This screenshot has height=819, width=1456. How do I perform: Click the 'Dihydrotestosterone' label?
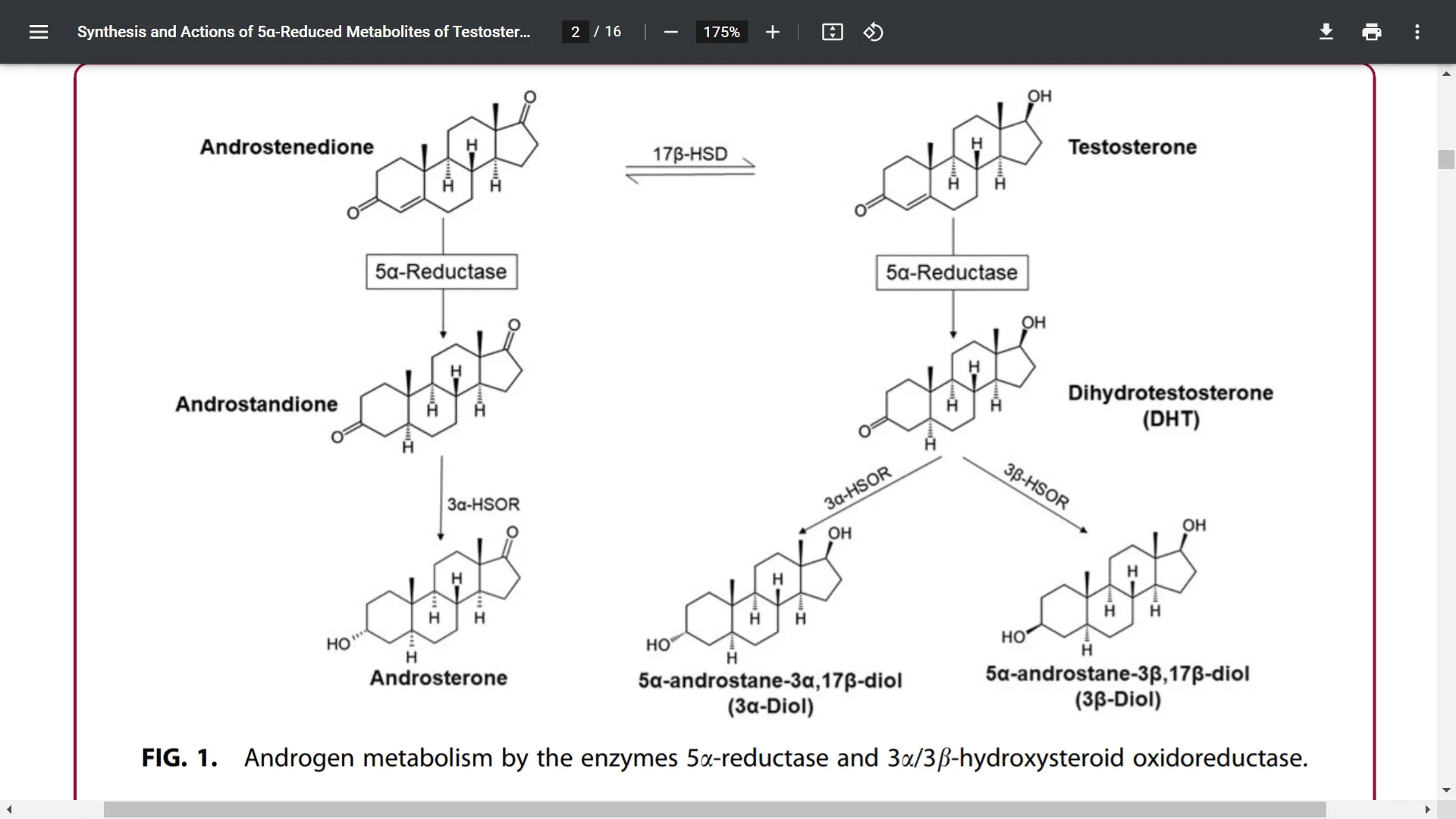pos(1170,393)
